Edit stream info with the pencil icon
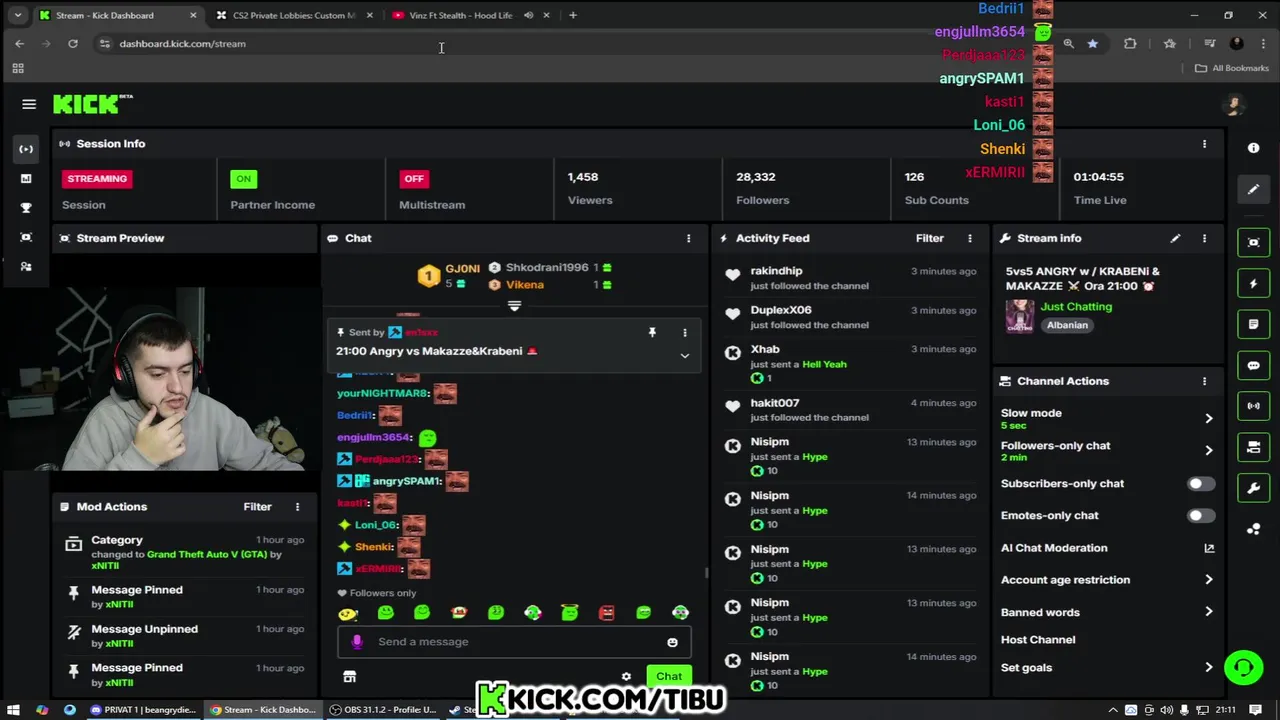The width and height of the screenshot is (1280, 720). pyautogui.click(x=1175, y=238)
